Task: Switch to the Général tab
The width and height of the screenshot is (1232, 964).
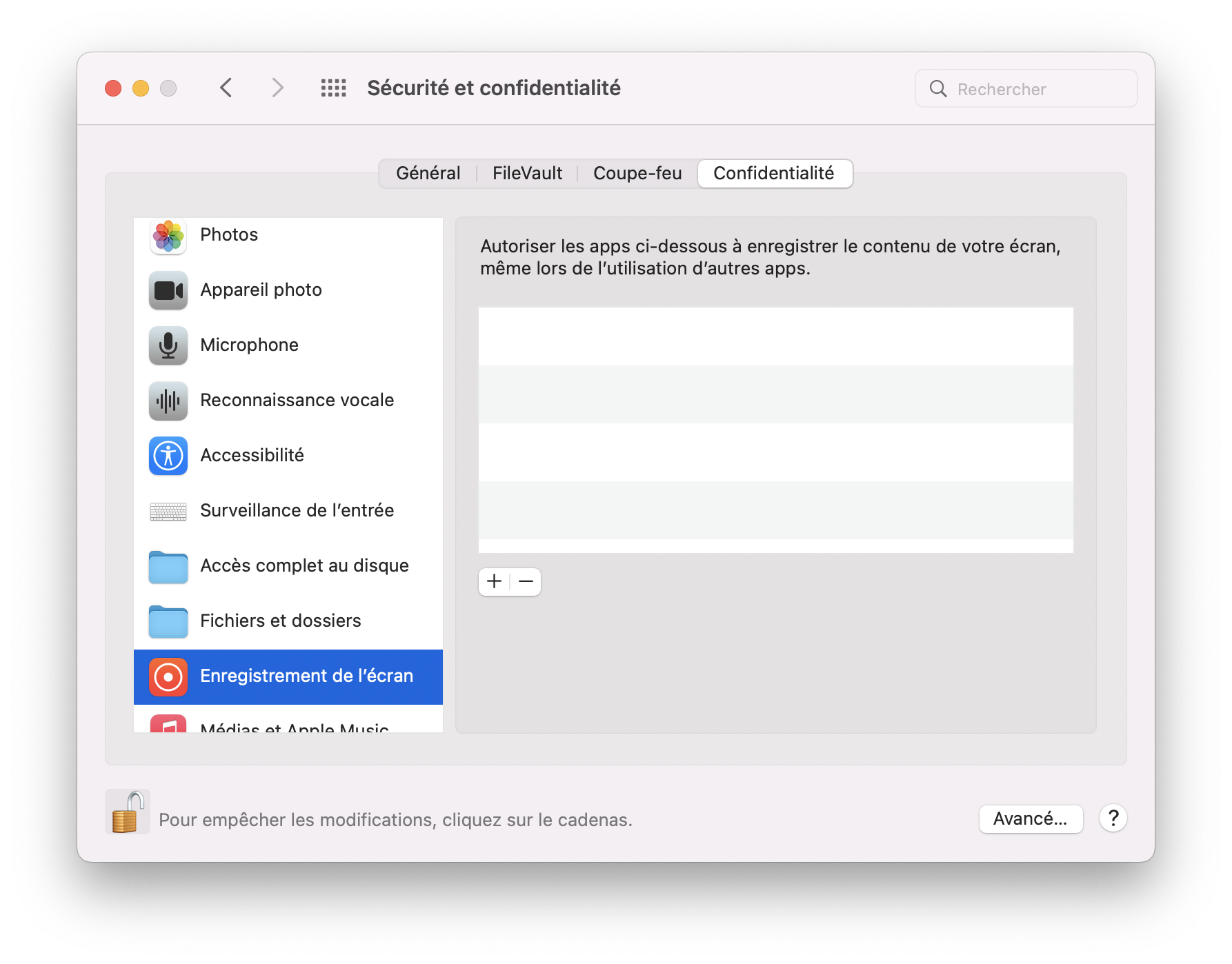Action: click(x=428, y=173)
